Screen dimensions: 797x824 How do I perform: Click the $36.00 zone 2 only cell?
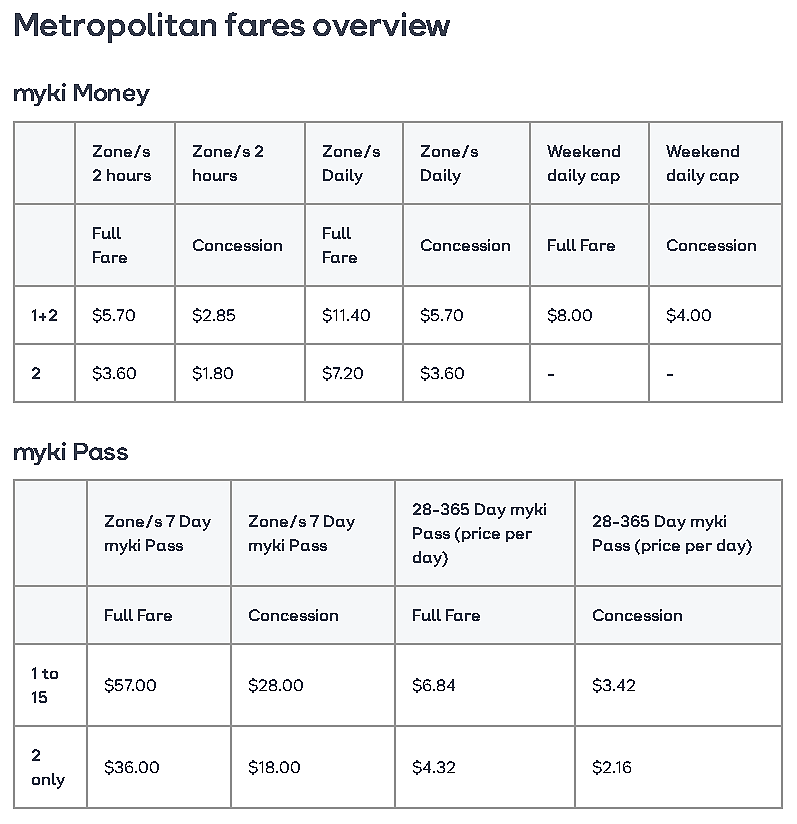159,767
